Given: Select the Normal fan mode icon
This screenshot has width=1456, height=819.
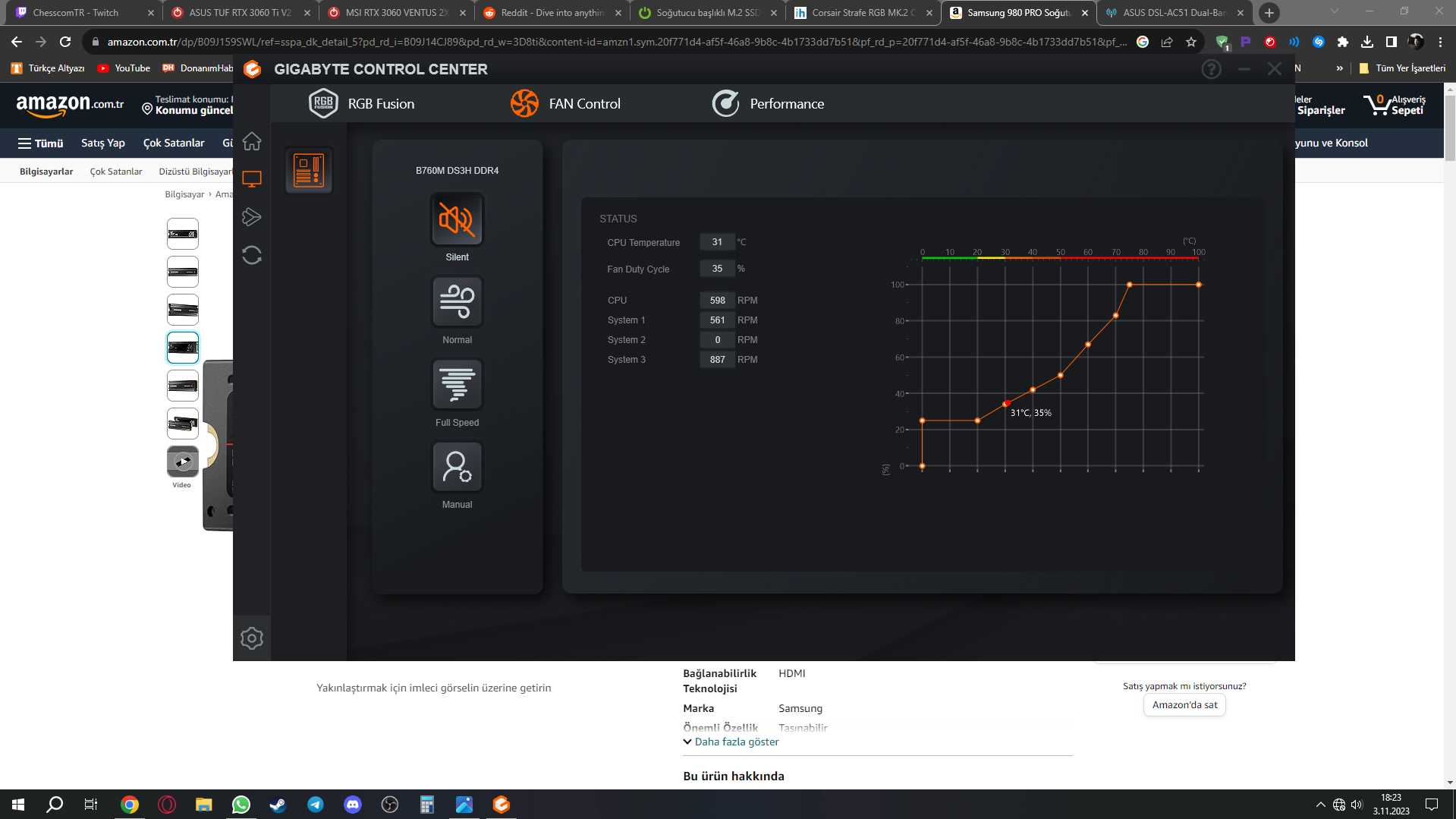Looking at the screenshot, I should point(457,302).
